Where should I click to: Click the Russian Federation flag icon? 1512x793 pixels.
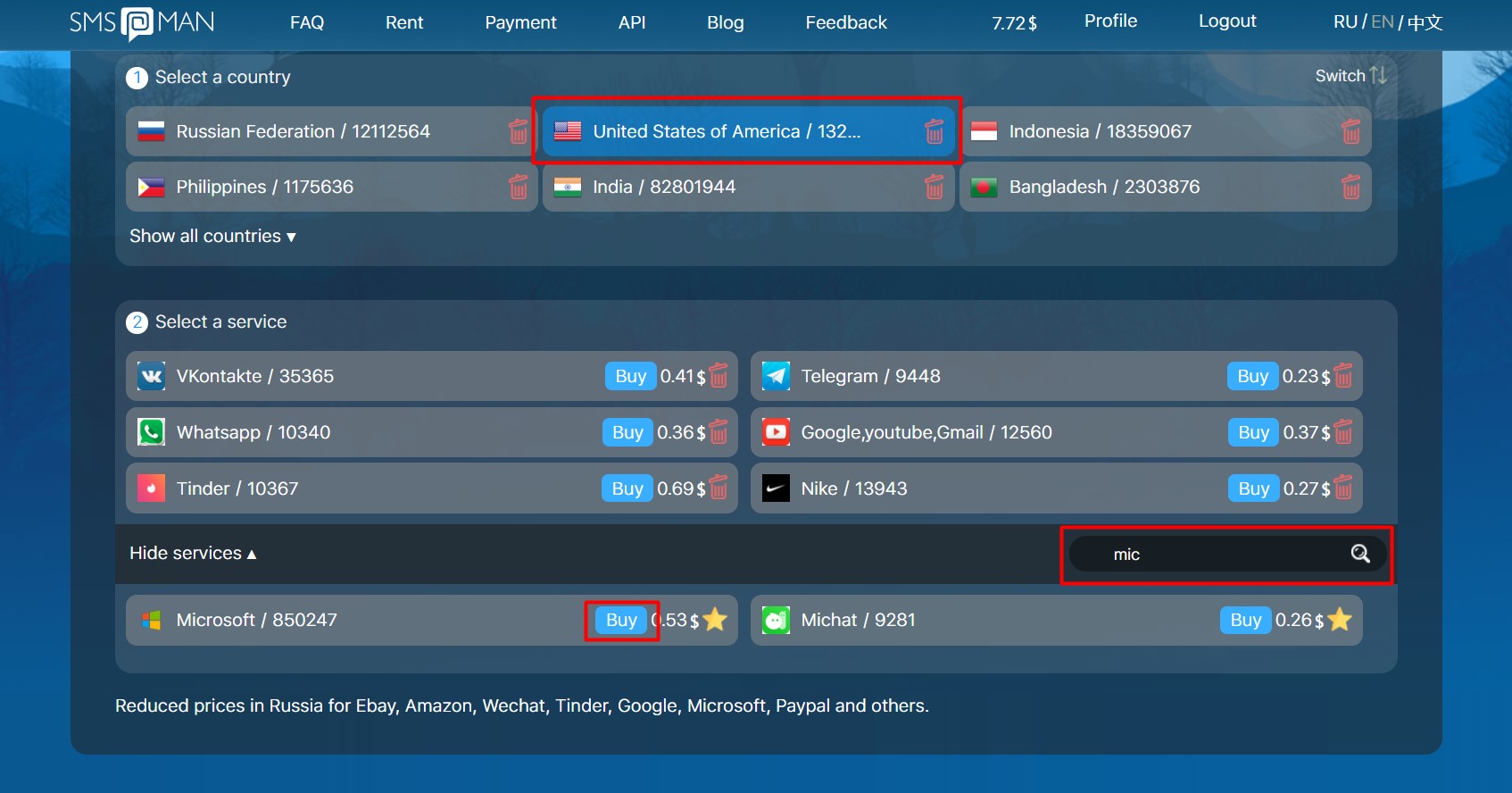[x=151, y=131]
